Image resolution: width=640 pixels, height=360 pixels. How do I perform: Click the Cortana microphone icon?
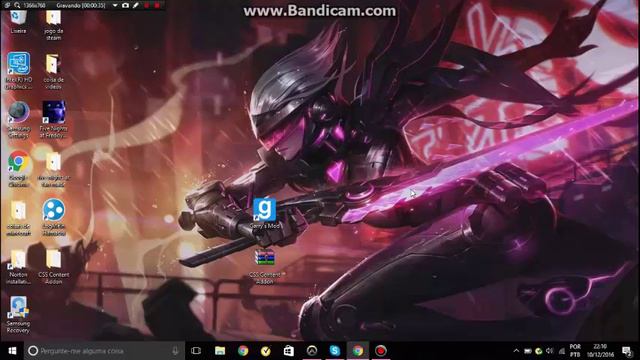[x=176, y=351]
